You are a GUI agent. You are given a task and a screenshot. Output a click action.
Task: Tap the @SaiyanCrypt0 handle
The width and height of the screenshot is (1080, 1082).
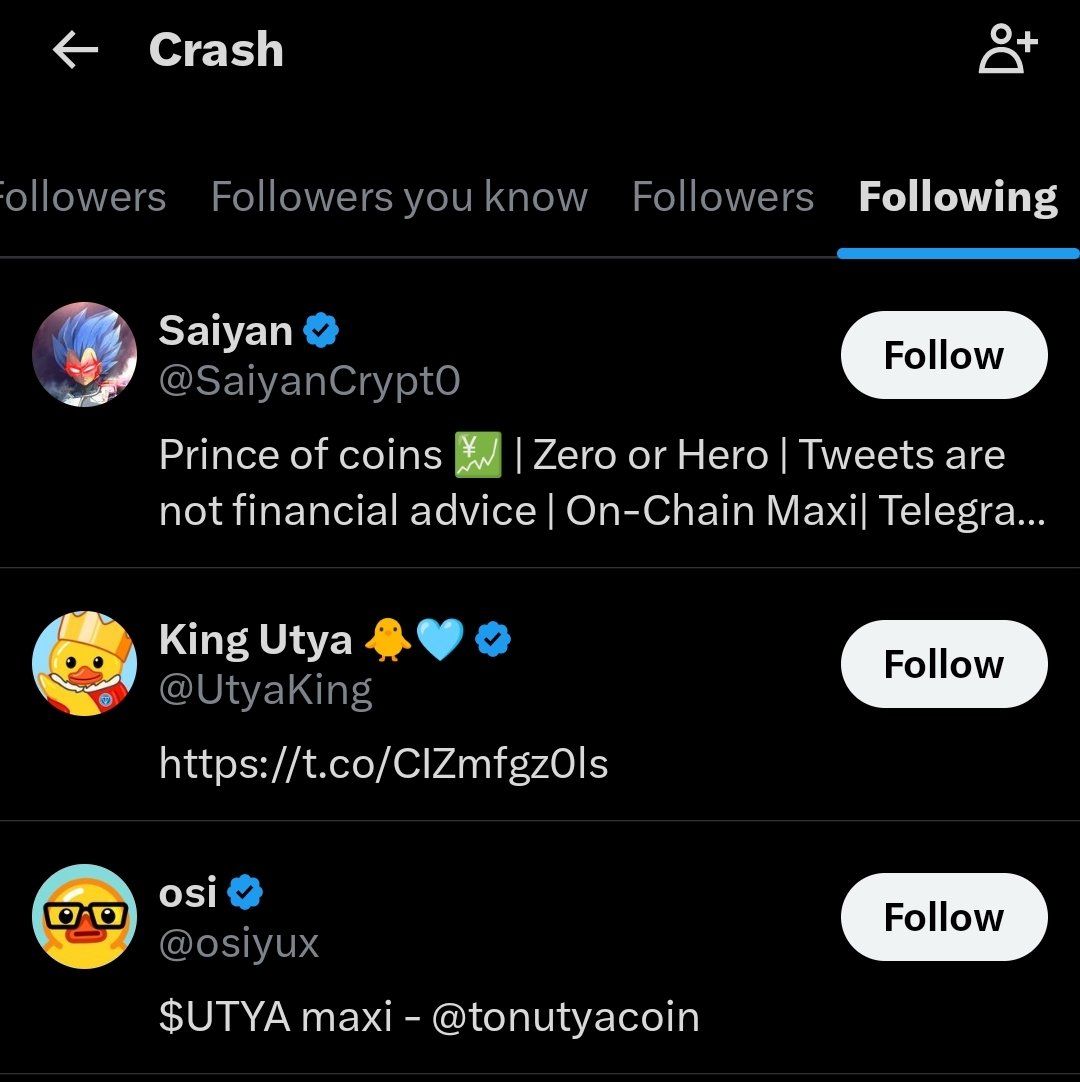click(x=309, y=381)
